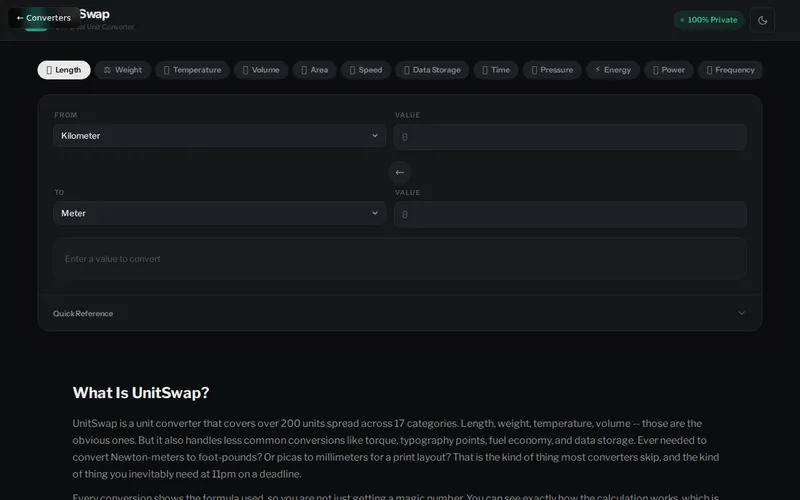Click the 'Enter a value to convert' result box
800x500 pixels.
point(399,259)
